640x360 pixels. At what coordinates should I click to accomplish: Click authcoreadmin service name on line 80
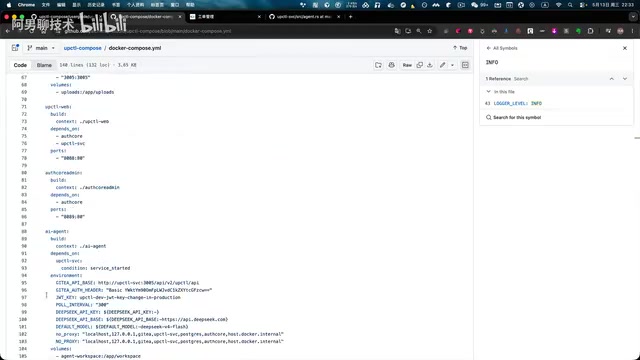[x=63, y=173]
